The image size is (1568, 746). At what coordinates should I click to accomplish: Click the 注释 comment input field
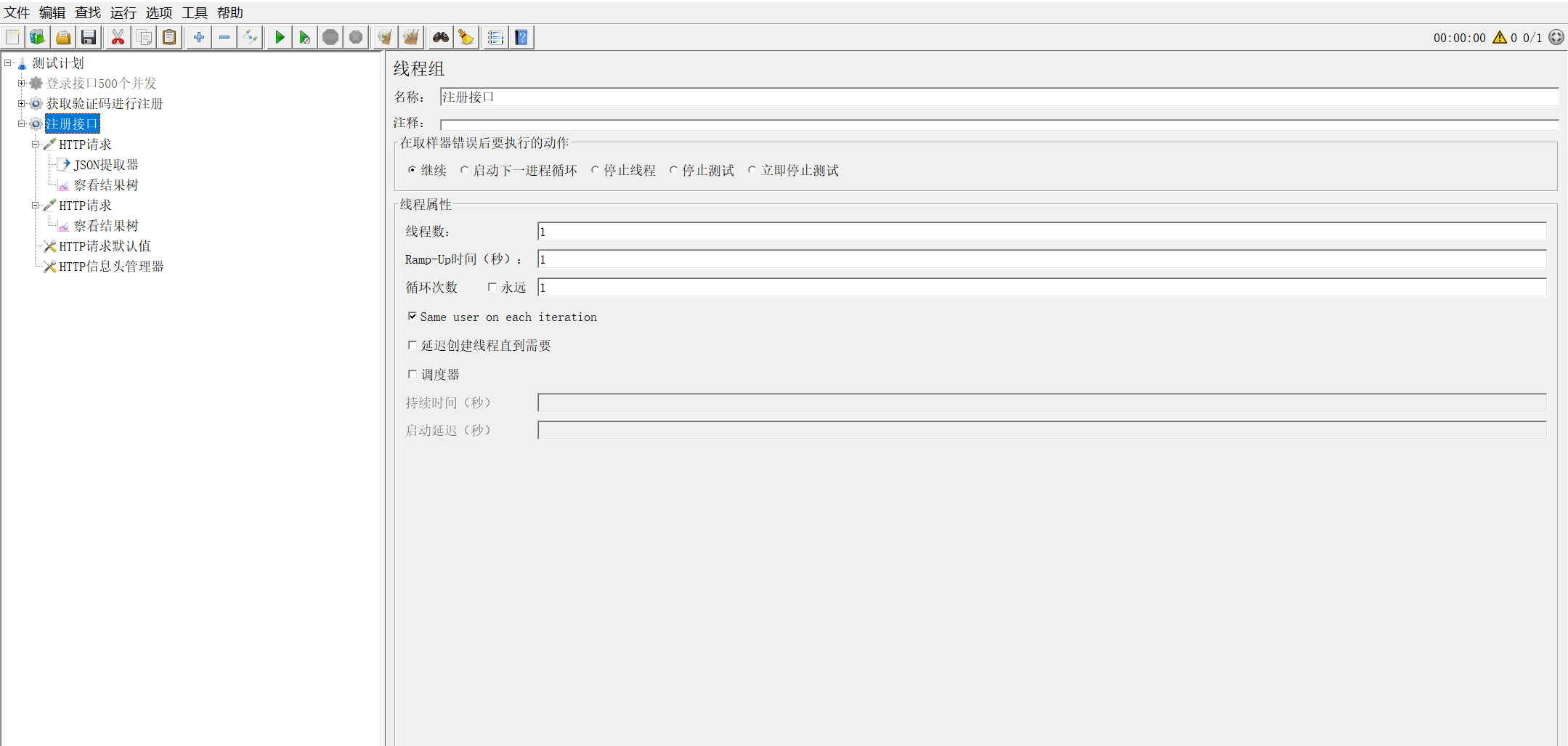999,124
